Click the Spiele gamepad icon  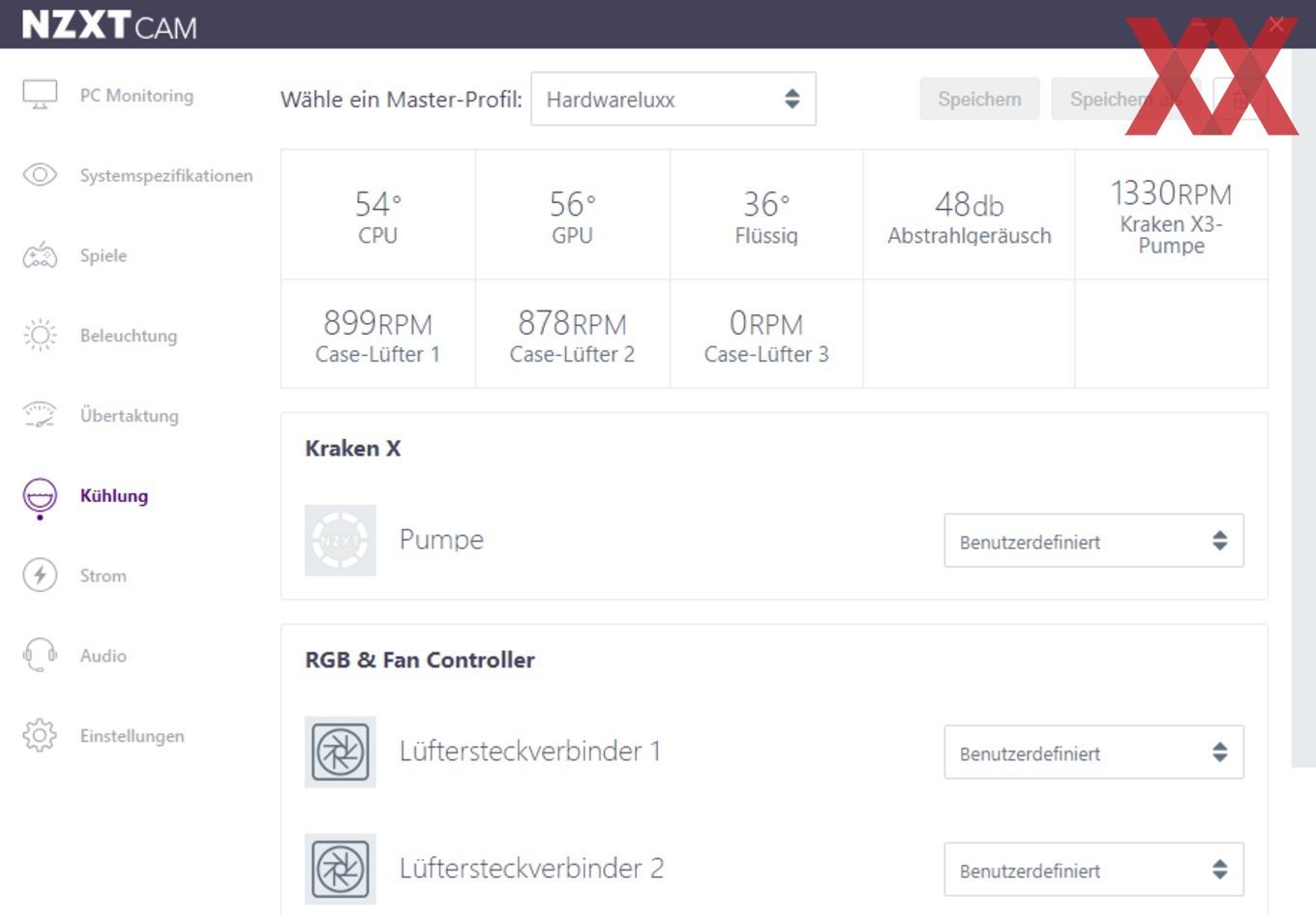coord(40,255)
